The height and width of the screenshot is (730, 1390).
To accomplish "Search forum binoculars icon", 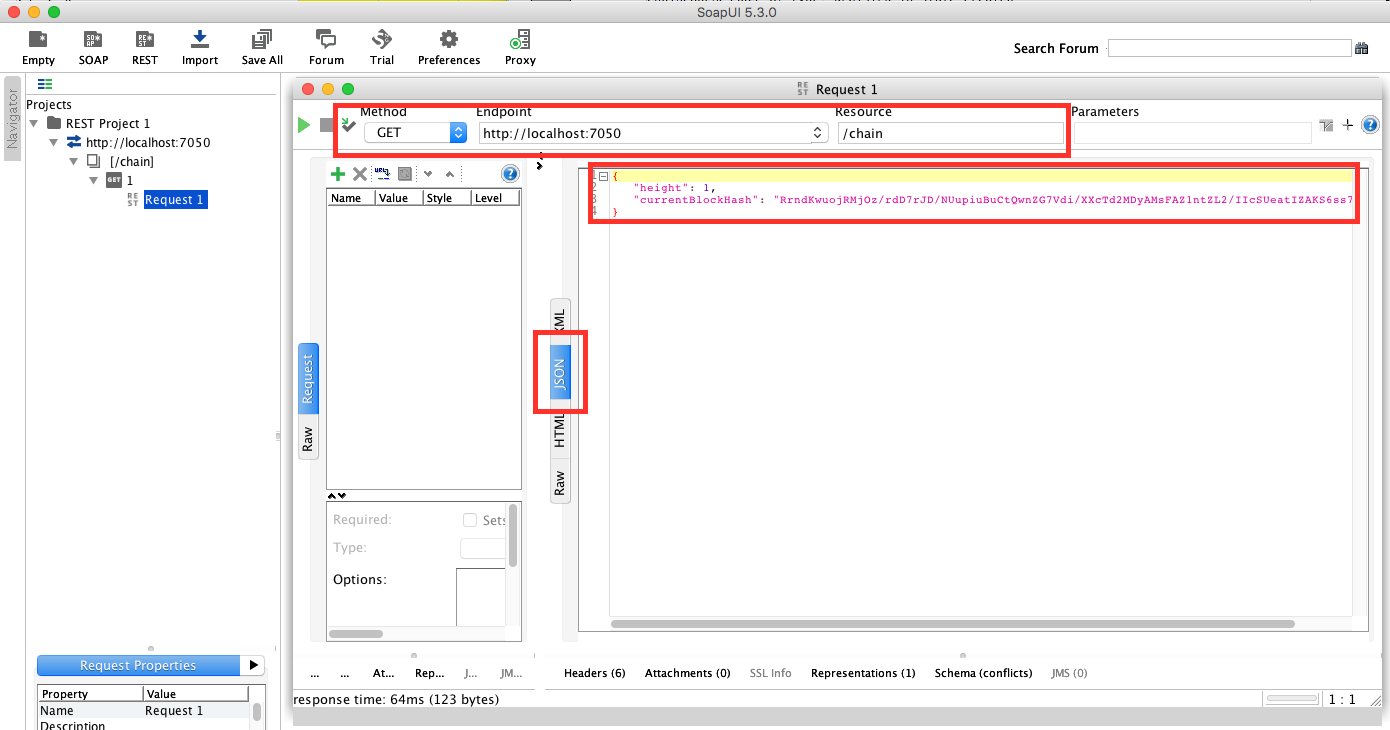I will (x=1361, y=48).
